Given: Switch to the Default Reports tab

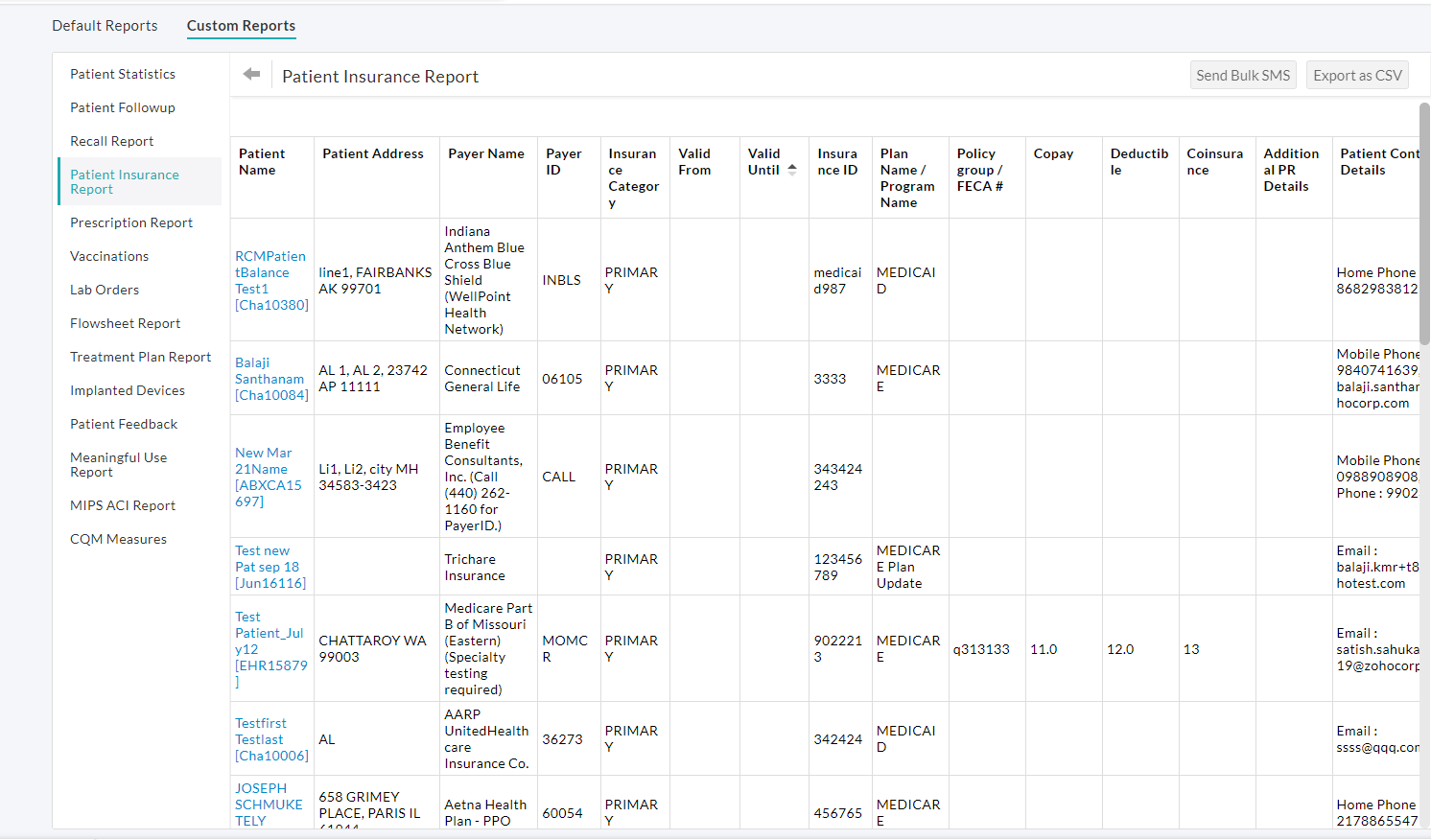Looking at the screenshot, I should pyautogui.click(x=105, y=26).
